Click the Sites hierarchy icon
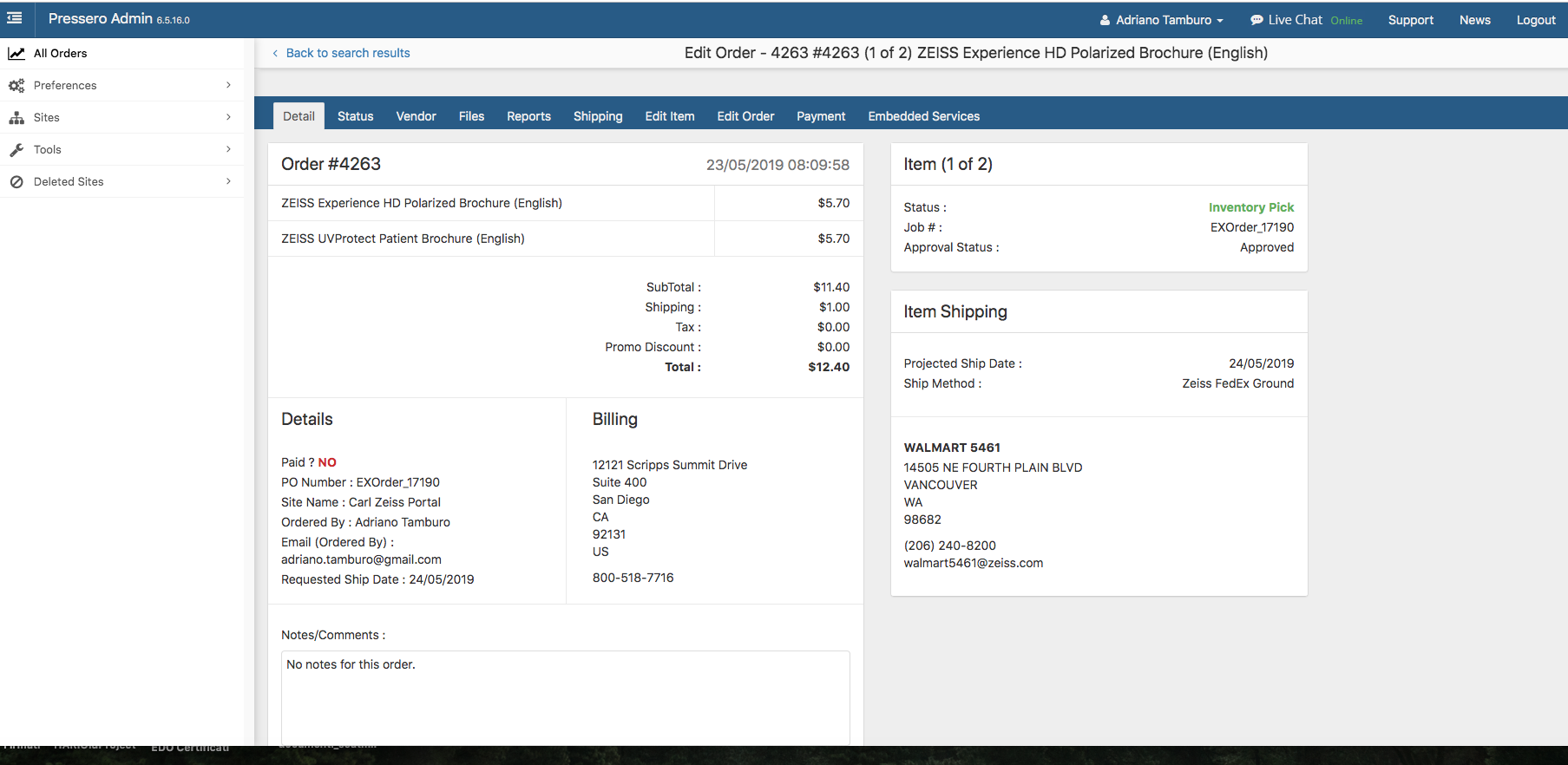 [16, 118]
